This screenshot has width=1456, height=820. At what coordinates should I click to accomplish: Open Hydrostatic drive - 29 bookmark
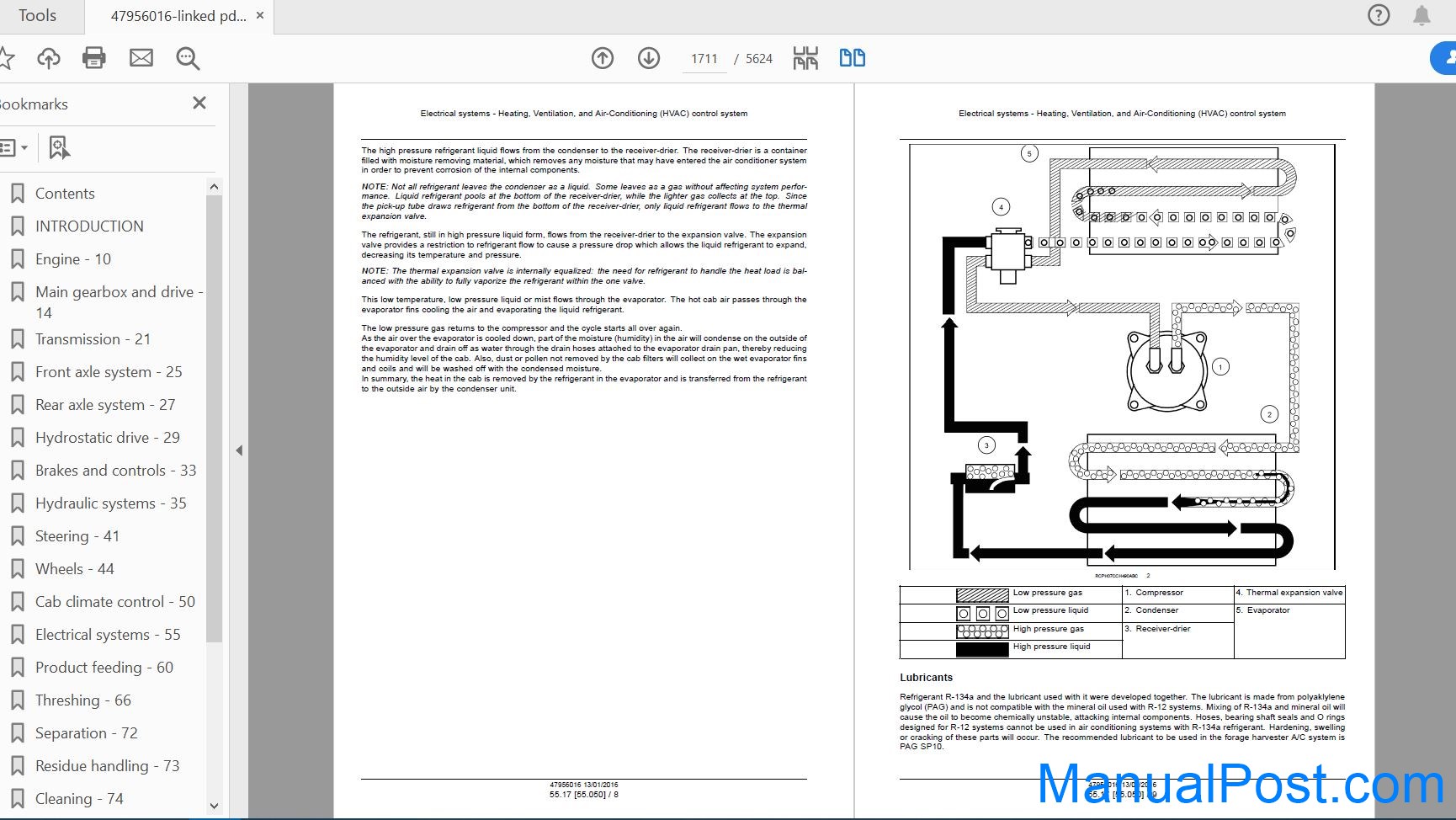pyautogui.click(x=108, y=438)
